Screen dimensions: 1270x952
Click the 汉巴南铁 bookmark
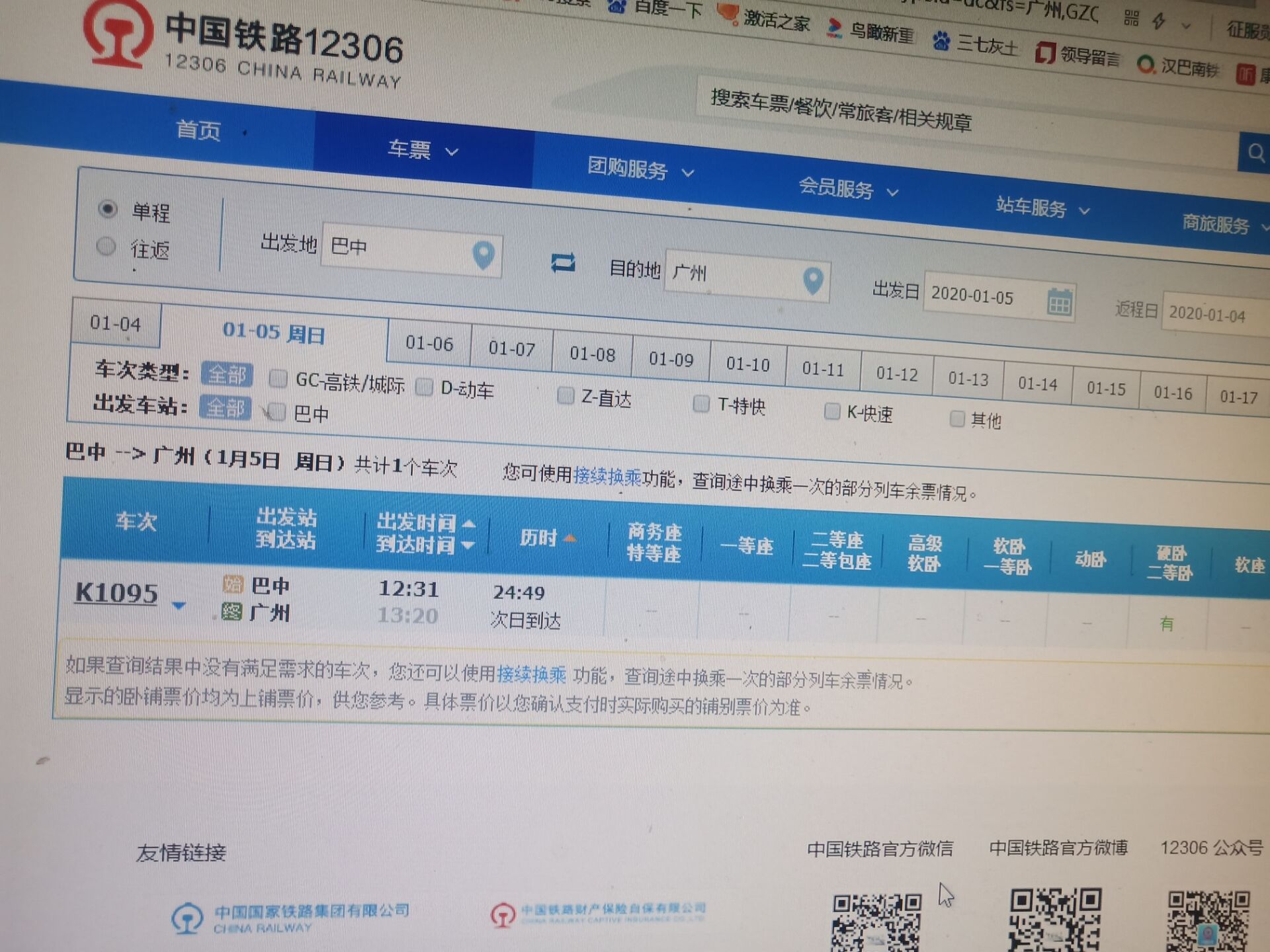tap(1178, 66)
